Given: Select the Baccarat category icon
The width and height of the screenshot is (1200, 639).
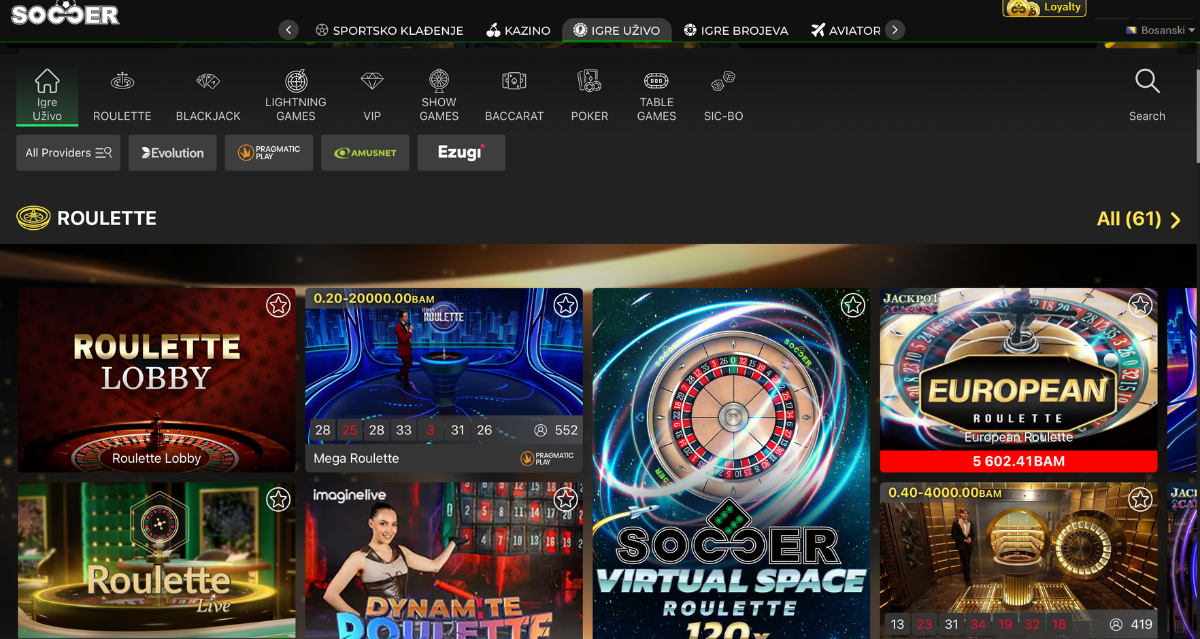Looking at the screenshot, I should (x=514, y=95).
